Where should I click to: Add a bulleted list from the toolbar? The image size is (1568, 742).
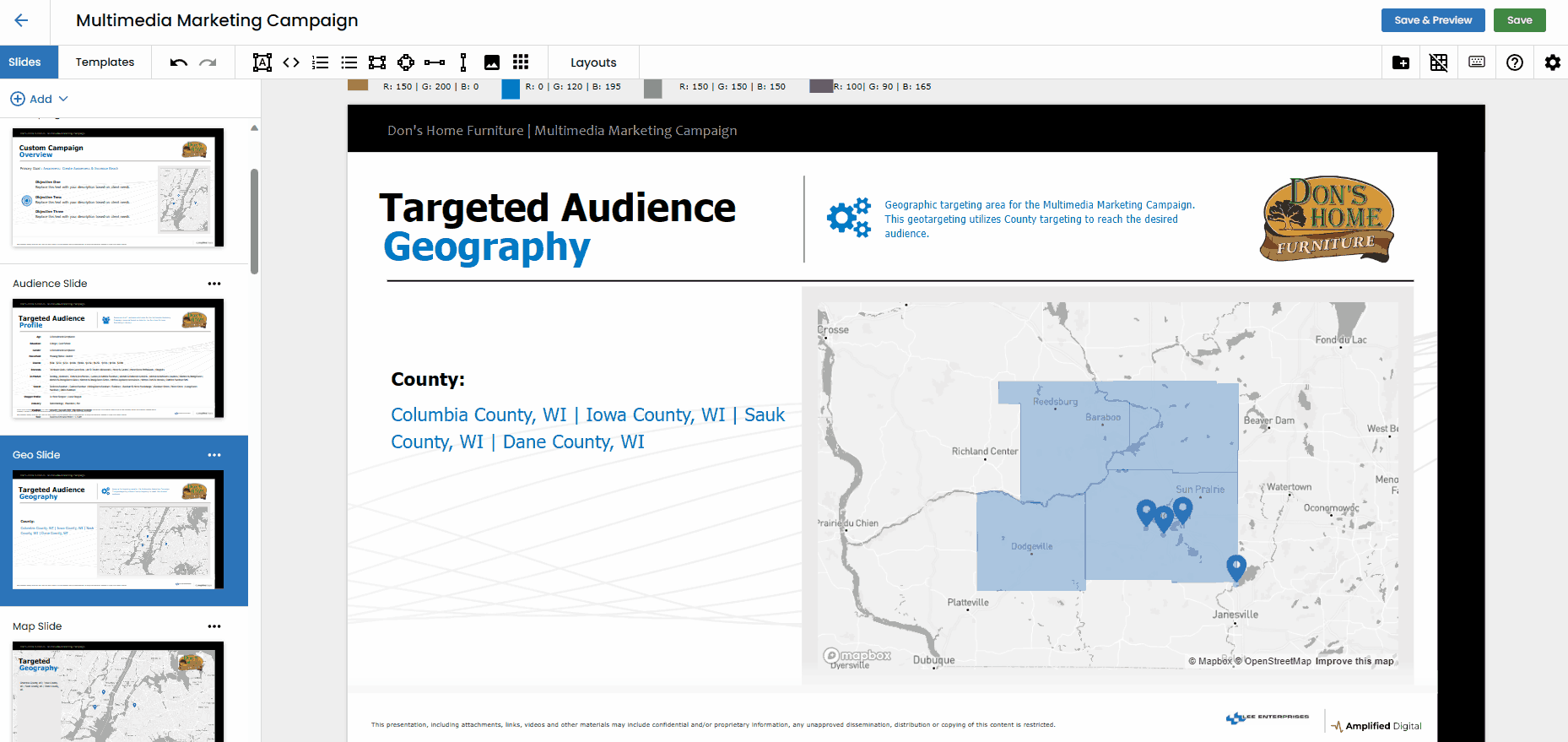tap(349, 62)
